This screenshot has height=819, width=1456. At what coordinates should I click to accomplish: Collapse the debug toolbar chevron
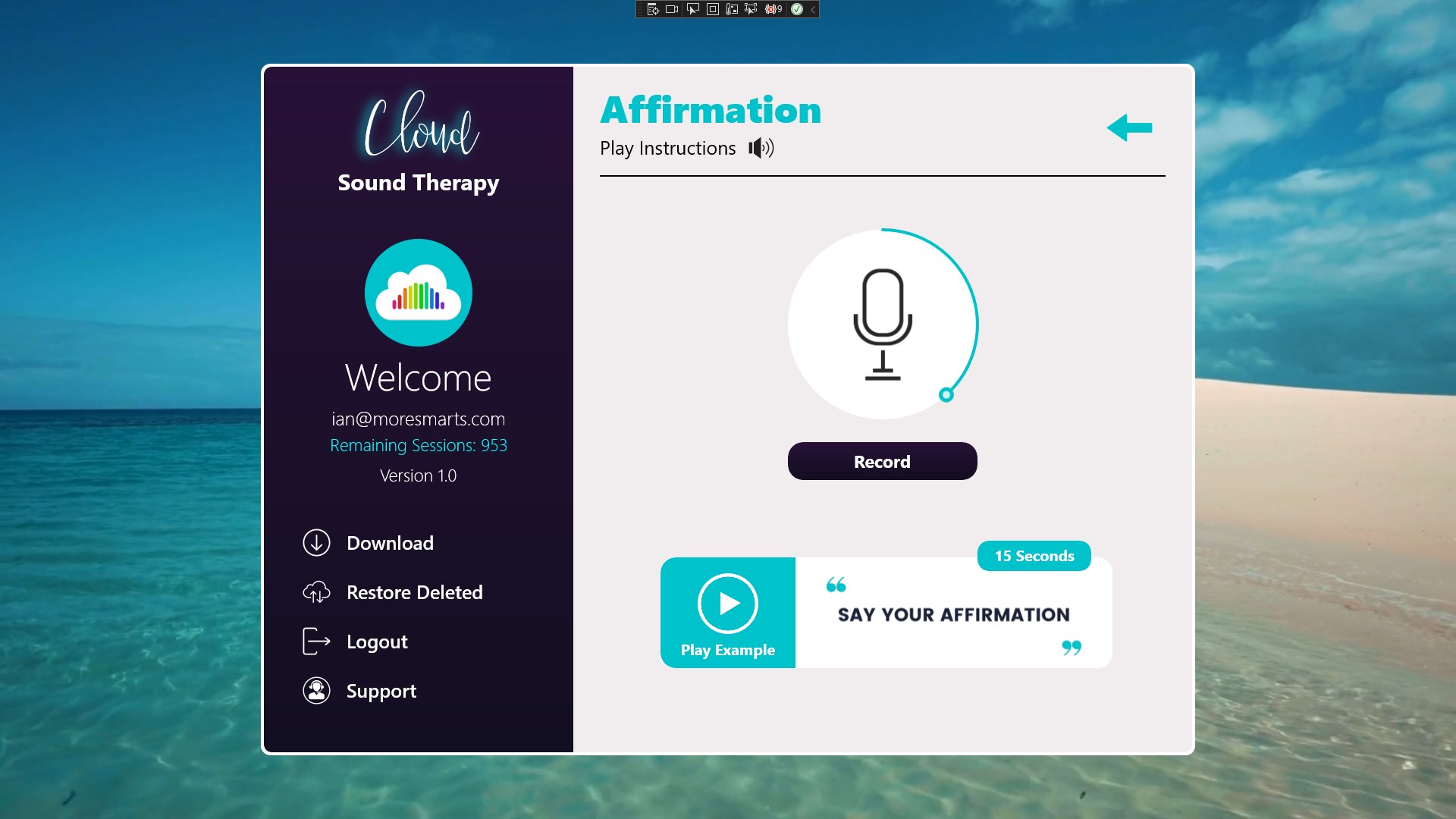click(x=813, y=9)
